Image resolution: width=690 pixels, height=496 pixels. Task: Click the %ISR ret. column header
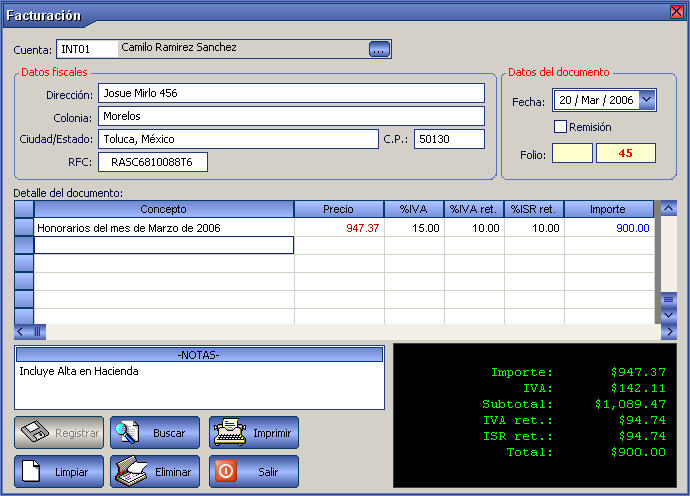tap(534, 209)
